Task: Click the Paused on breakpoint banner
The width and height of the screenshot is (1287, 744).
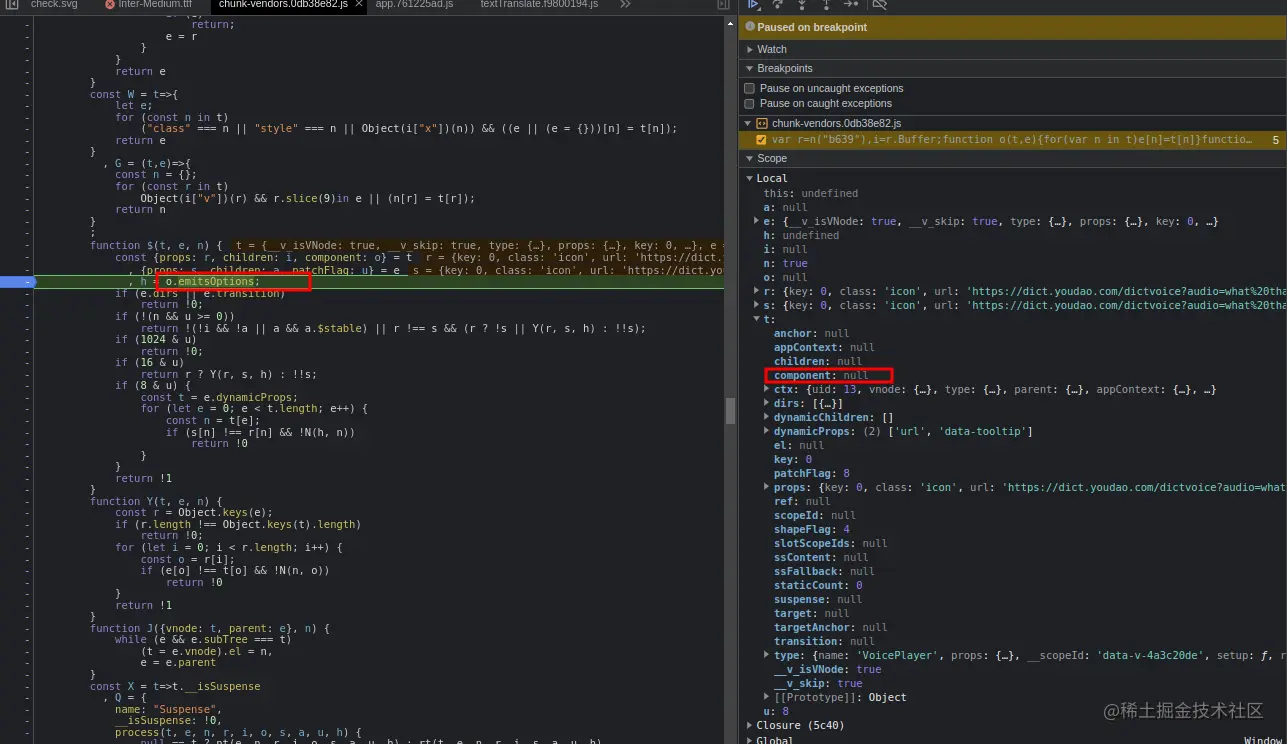Action: pos(1013,27)
